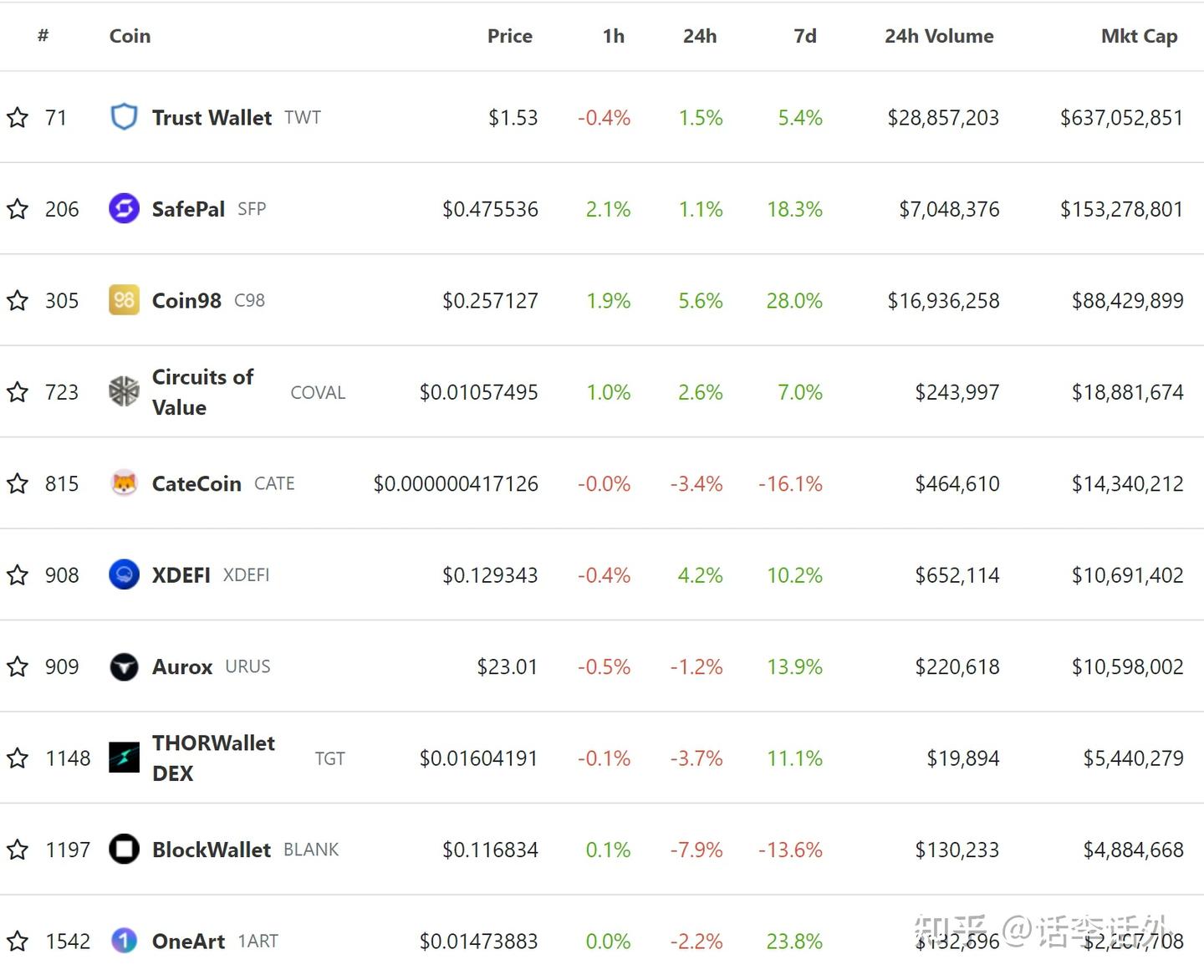The height and width of the screenshot is (980, 1204).
Task: Click the OneArt circular logo
Action: tap(123, 941)
